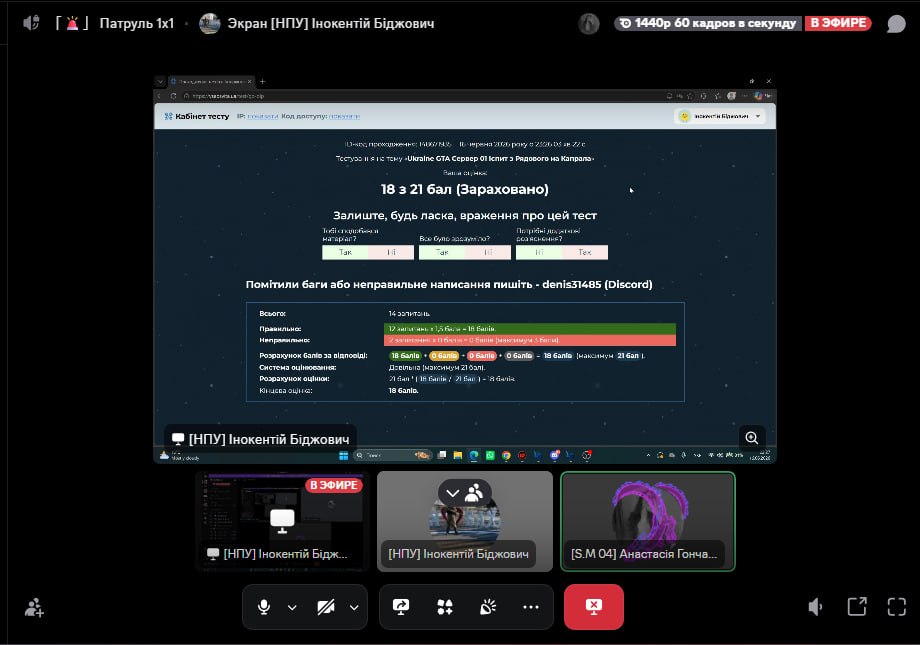This screenshot has height=645, width=920.
Task: Open the tab list chevron in shared browser
Action: [x=160, y=82]
